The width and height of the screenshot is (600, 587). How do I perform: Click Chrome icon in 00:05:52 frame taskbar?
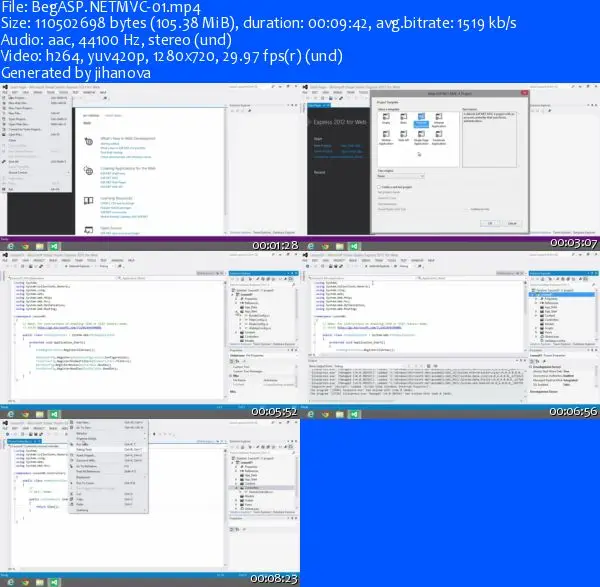25,414
